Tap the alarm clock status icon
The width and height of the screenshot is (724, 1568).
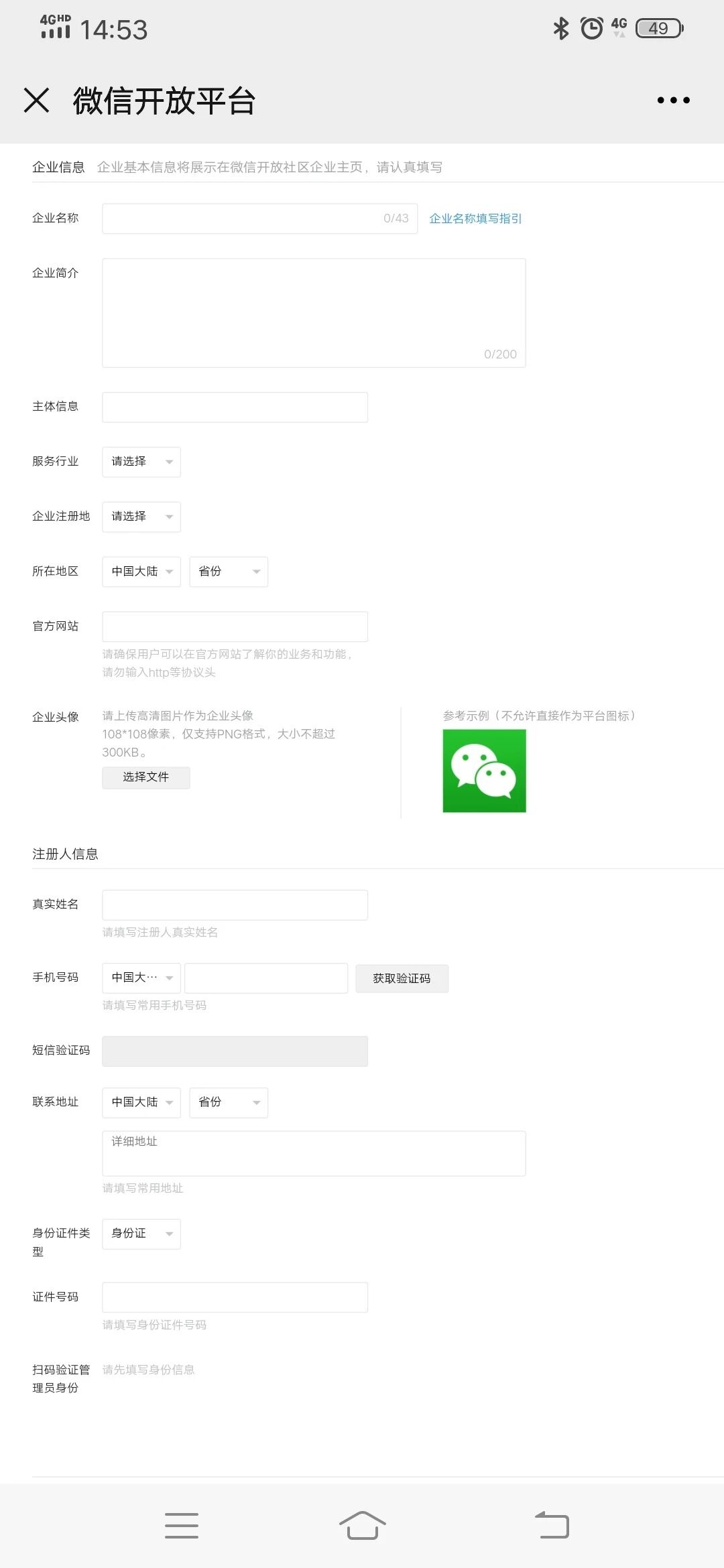591,28
